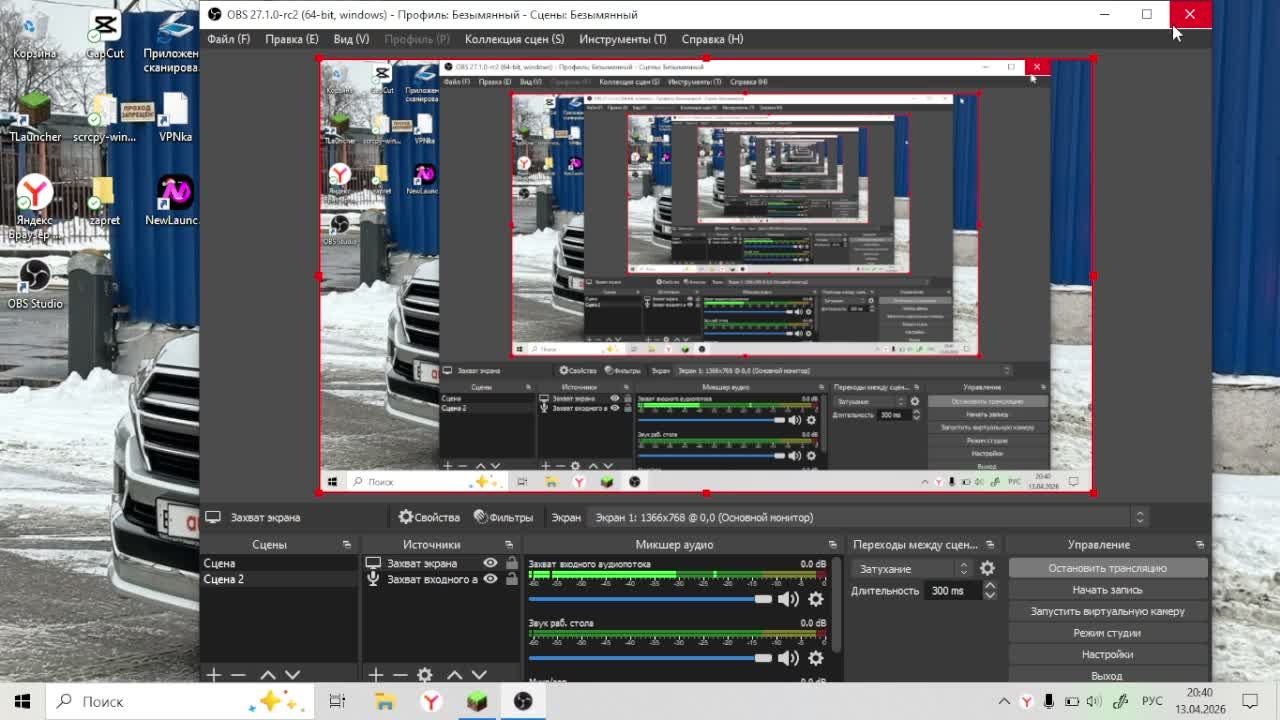The image size is (1280, 720).
Task: Open Task View on the taskbar
Action: pyautogui.click(x=337, y=701)
